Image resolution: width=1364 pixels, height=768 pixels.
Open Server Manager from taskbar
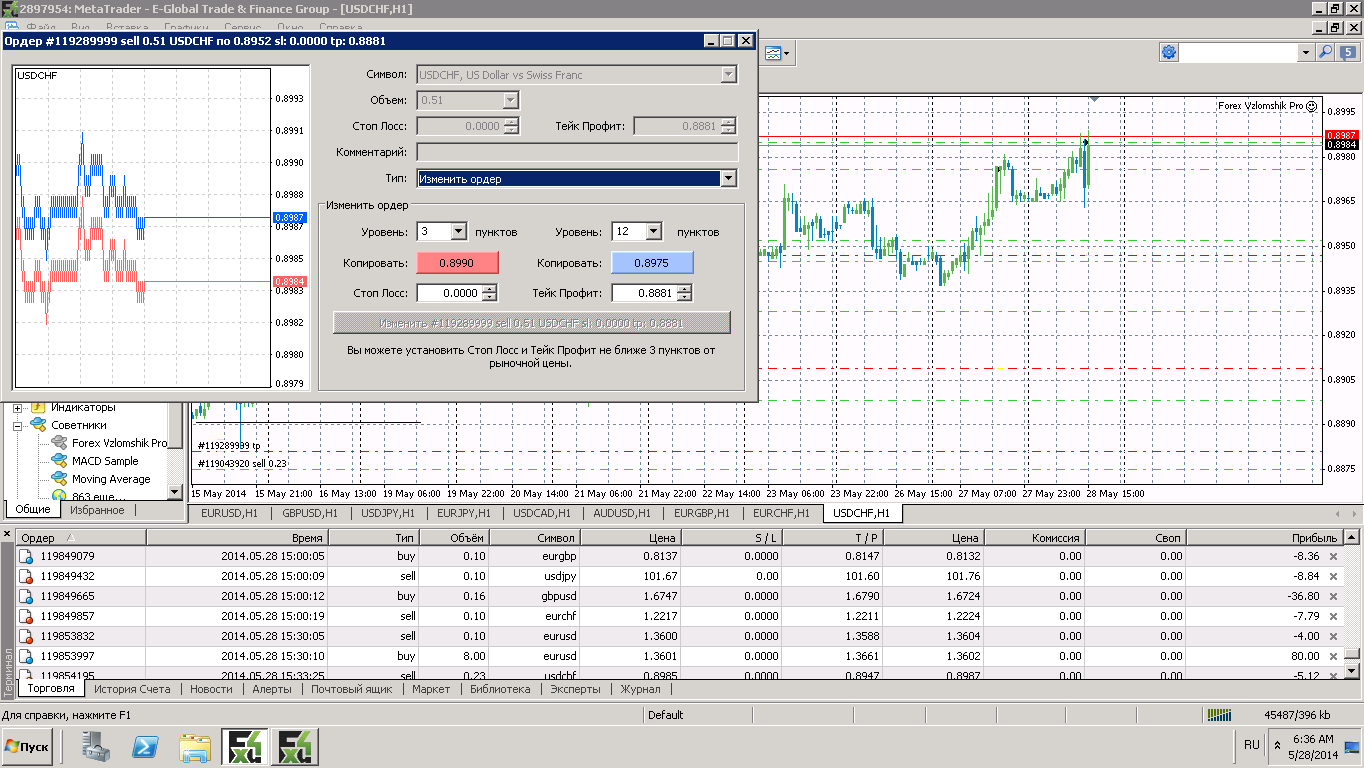click(x=96, y=747)
